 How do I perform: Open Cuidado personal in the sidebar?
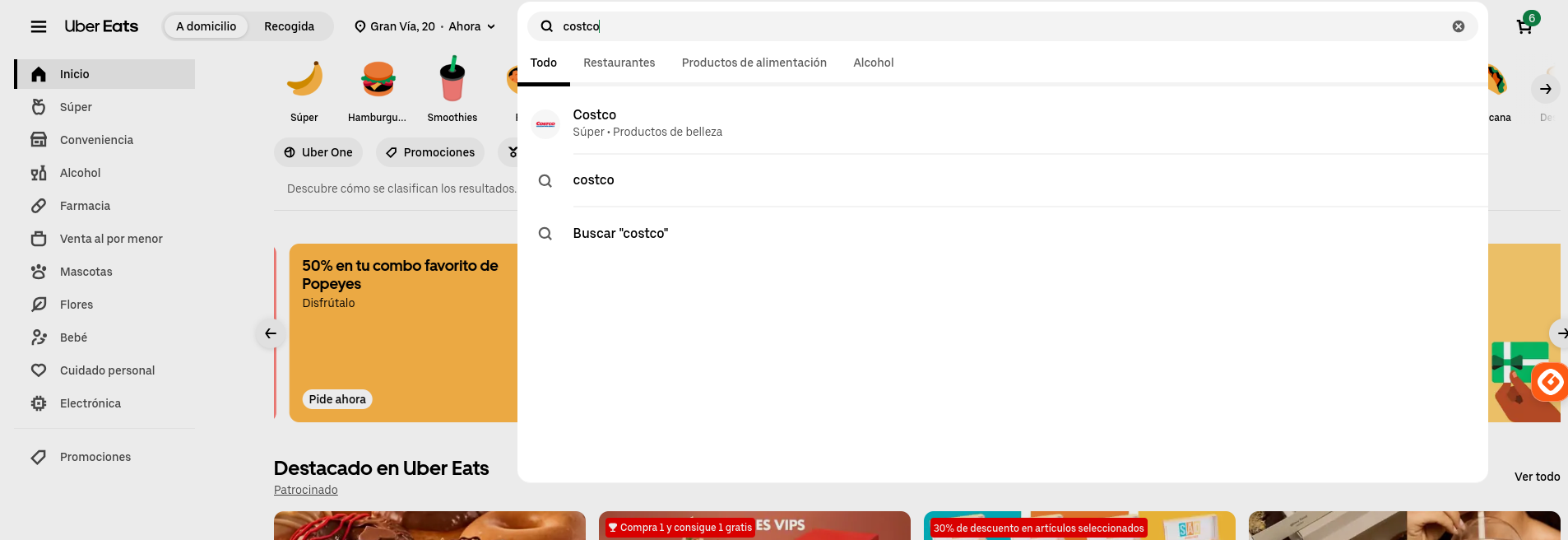(105, 370)
